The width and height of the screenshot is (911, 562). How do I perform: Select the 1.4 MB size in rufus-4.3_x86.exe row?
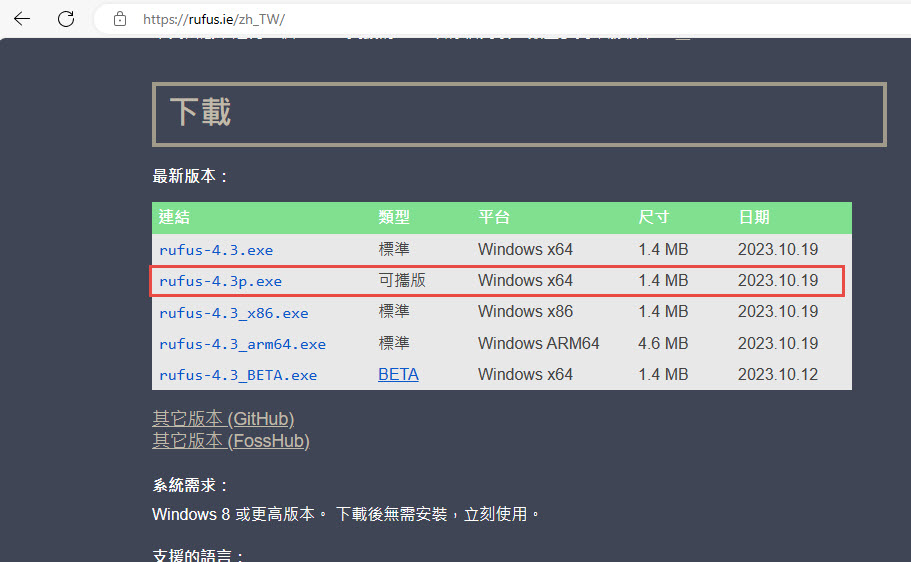663,312
